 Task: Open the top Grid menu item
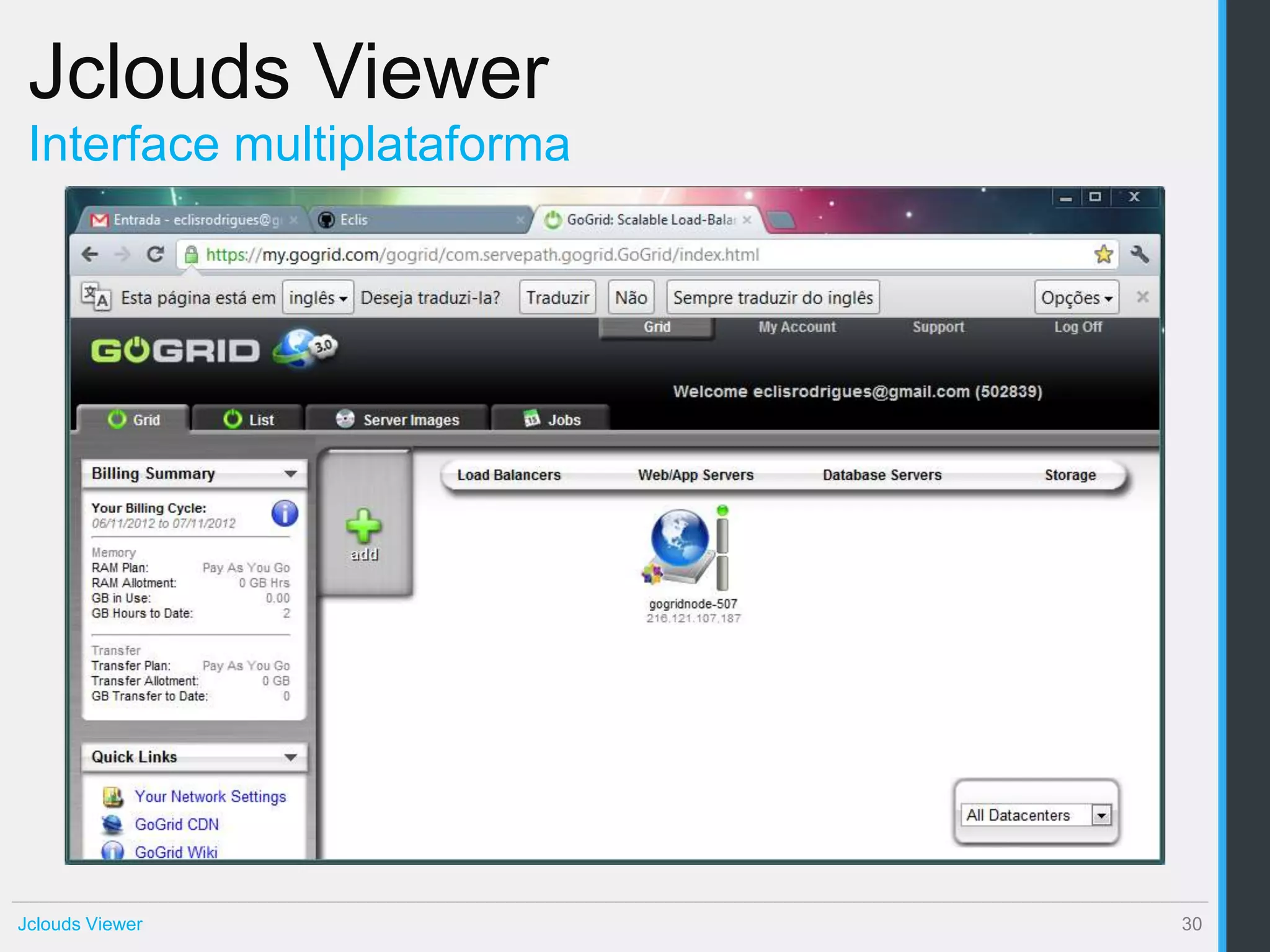[x=657, y=327]
